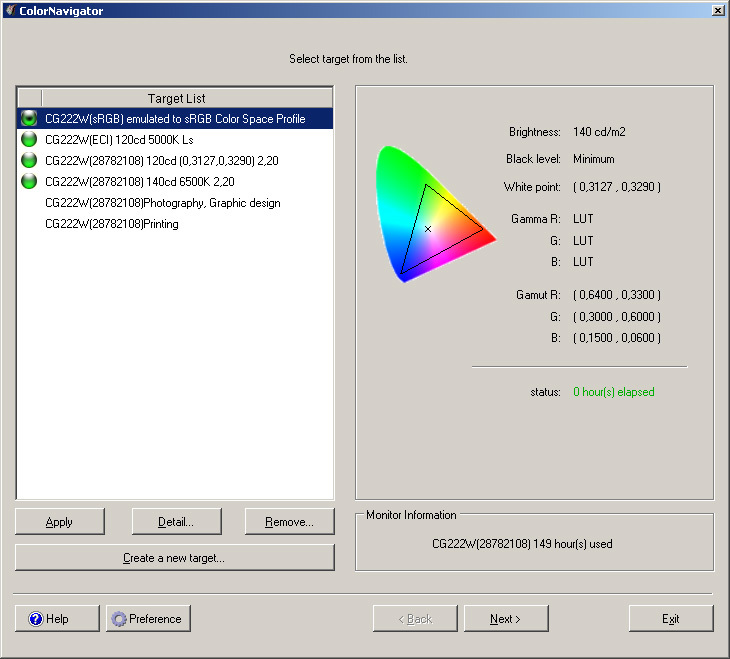Viewport: 730px width, 659px height.
Task: Click the CIE gamut chromaticity diagram
Action: point(435,214)
